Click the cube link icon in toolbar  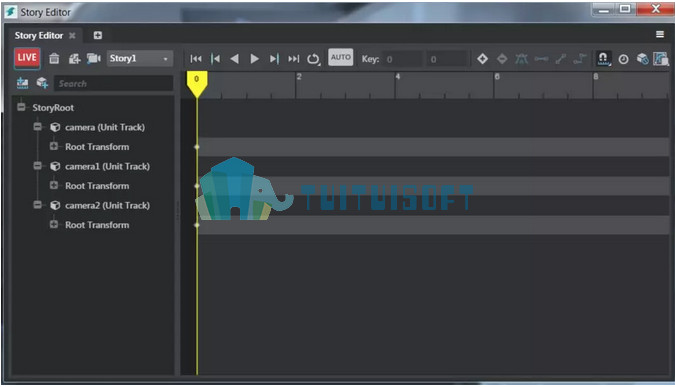pyautogui.click(x=642, y=59)
